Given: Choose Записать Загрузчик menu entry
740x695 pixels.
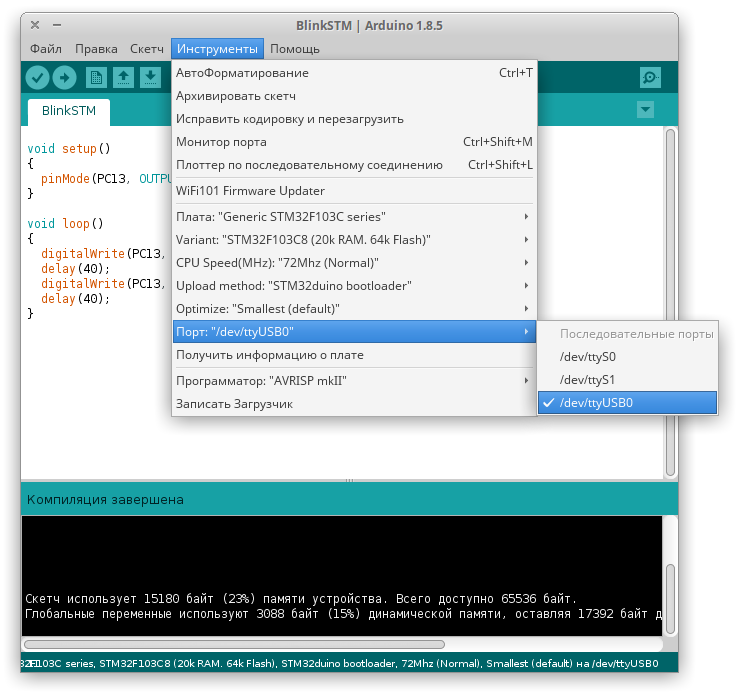Looking at the screenshot, I should 354,404.
